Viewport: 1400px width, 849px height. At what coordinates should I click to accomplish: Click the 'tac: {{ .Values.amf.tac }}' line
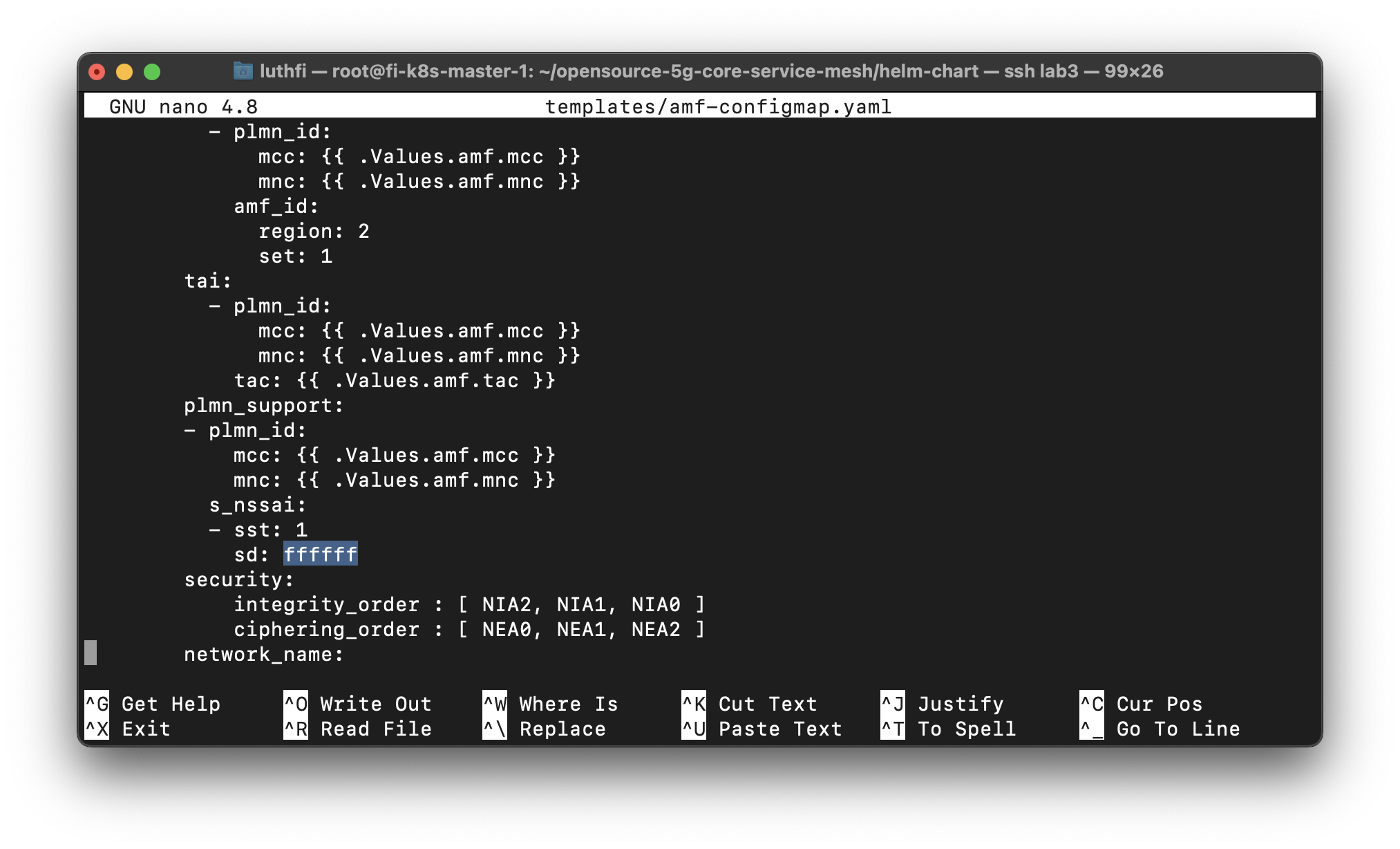pyautogui.click(x=395, y=380)
